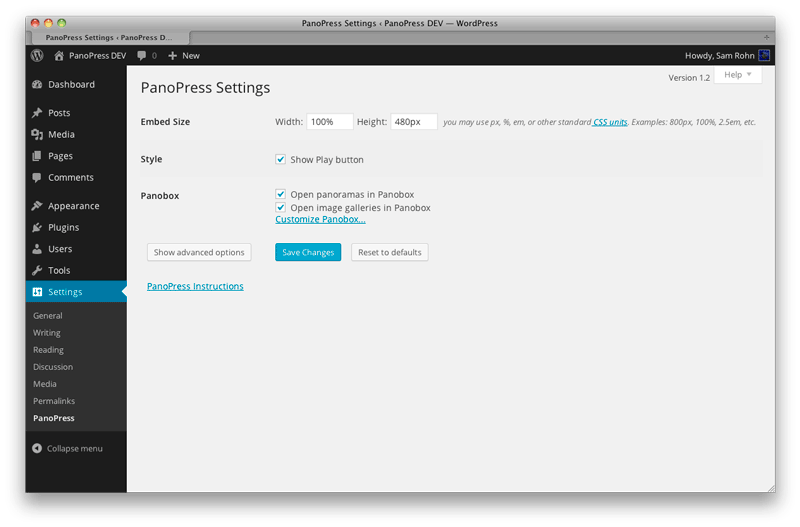Click the Comments menu label in sidebar
The height and width of the screenshot is (527, 800).
tap(71, 178)
